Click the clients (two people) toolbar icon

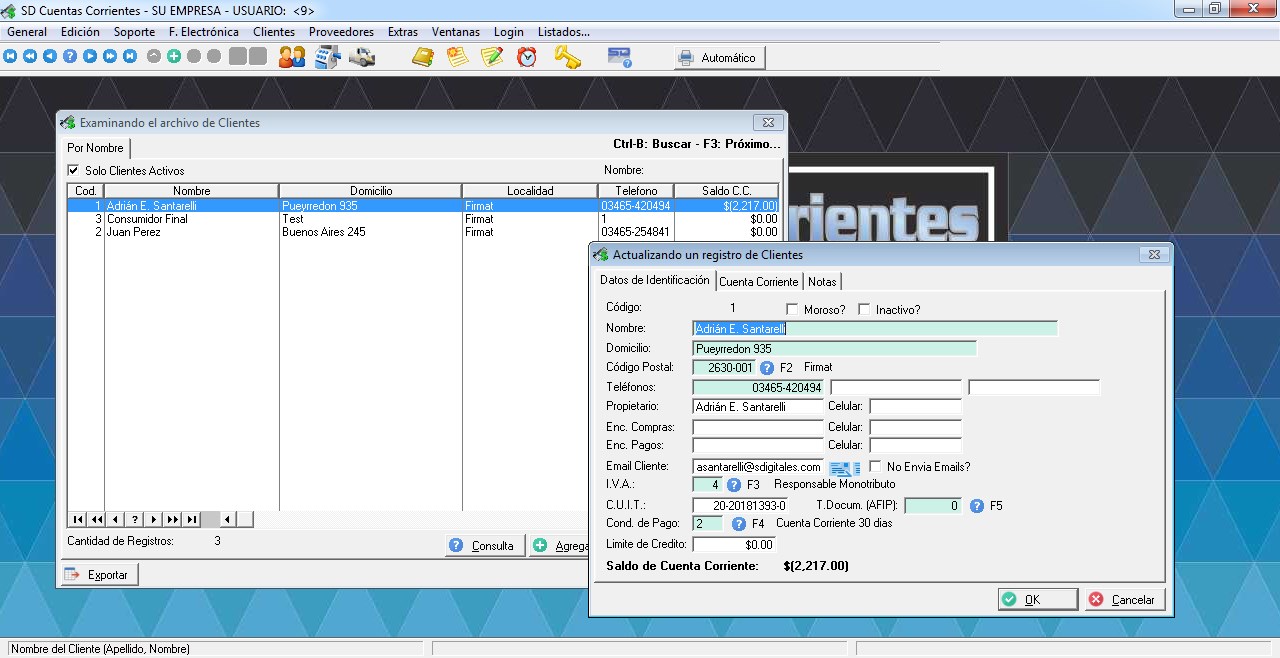click(292, 57)
